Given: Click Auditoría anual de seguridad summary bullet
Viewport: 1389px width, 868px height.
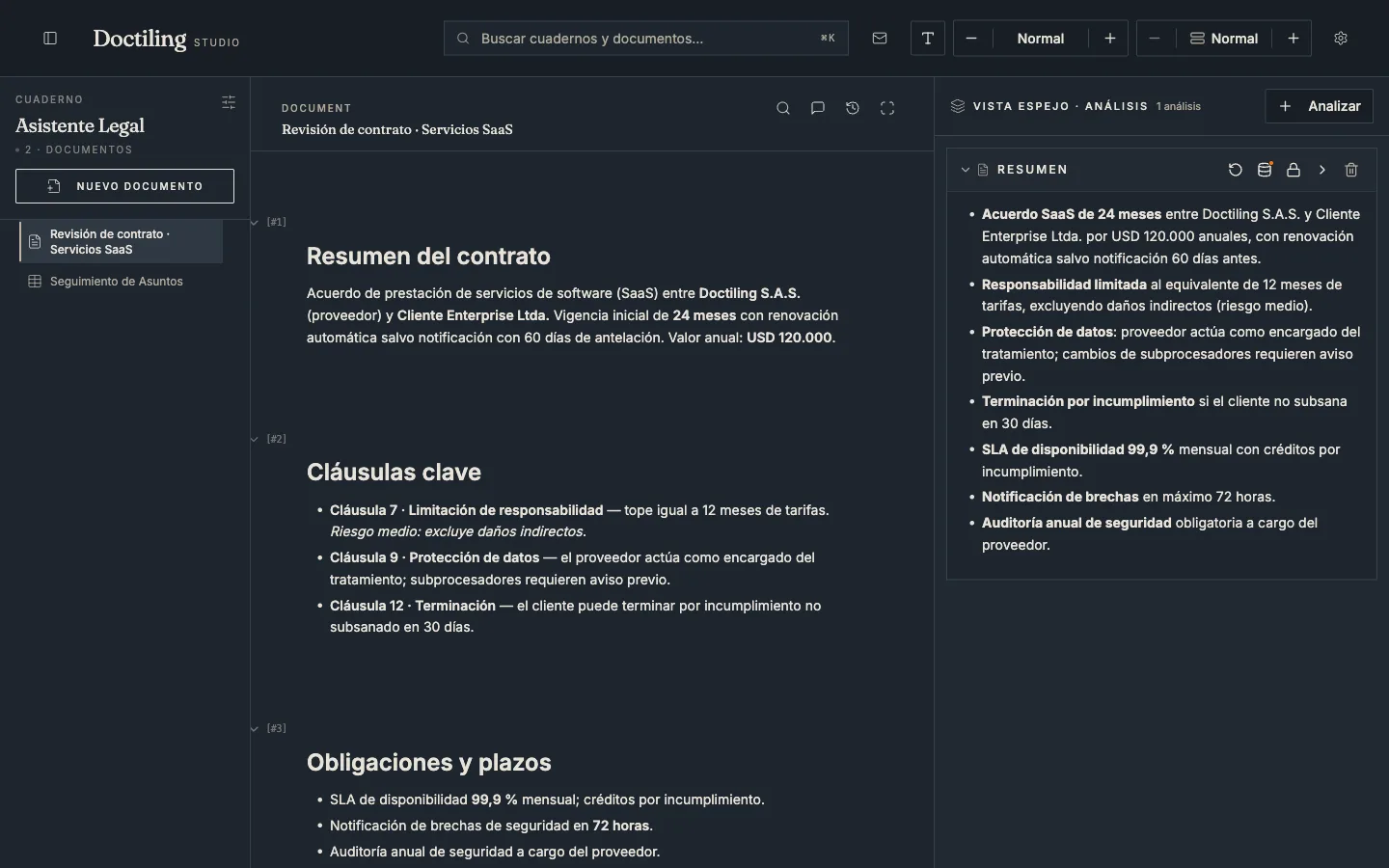Looking at the screenshot, I should tap(1150, 534).
